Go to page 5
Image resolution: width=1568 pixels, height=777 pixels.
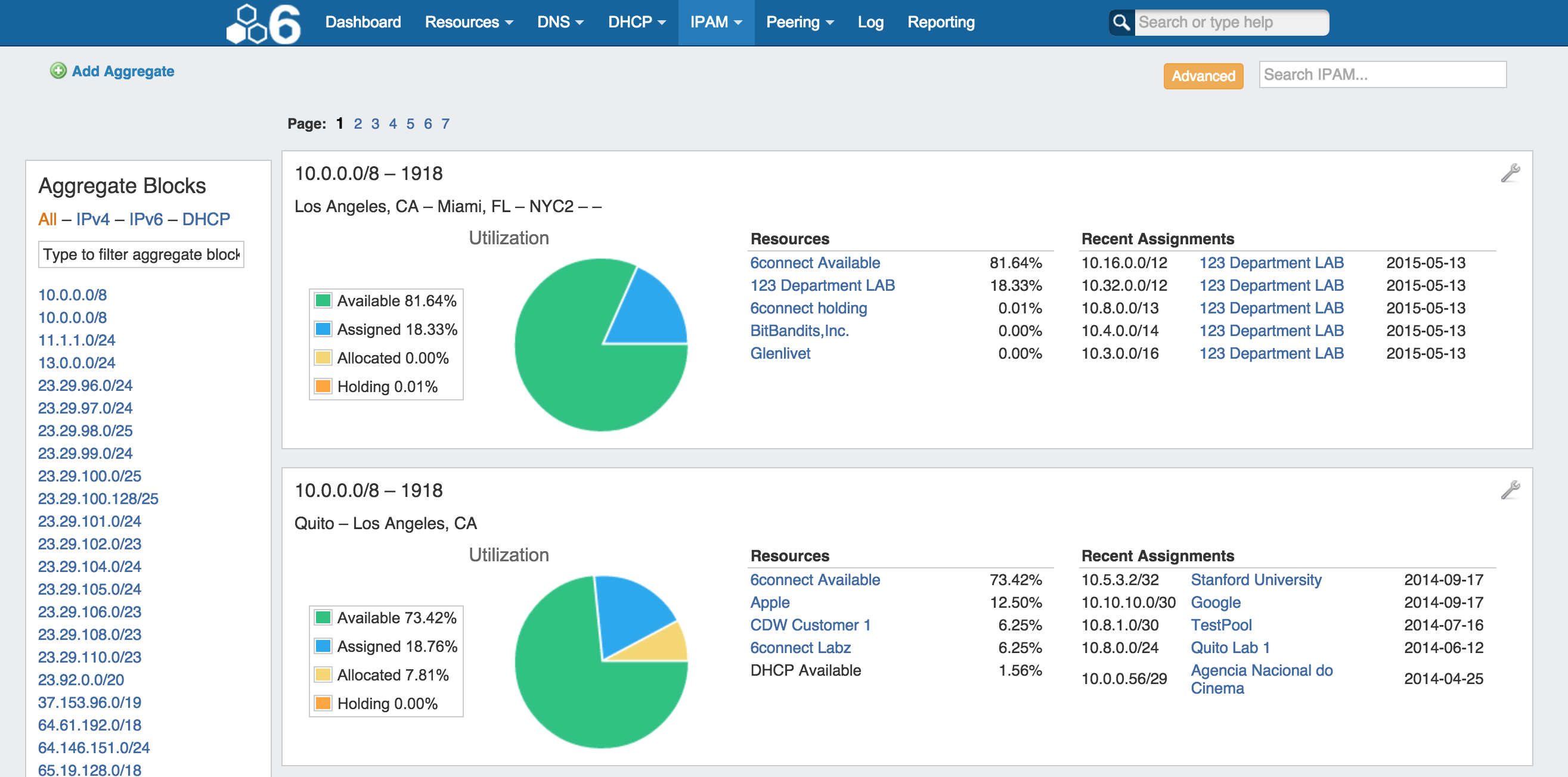click(x=410, y=123)
